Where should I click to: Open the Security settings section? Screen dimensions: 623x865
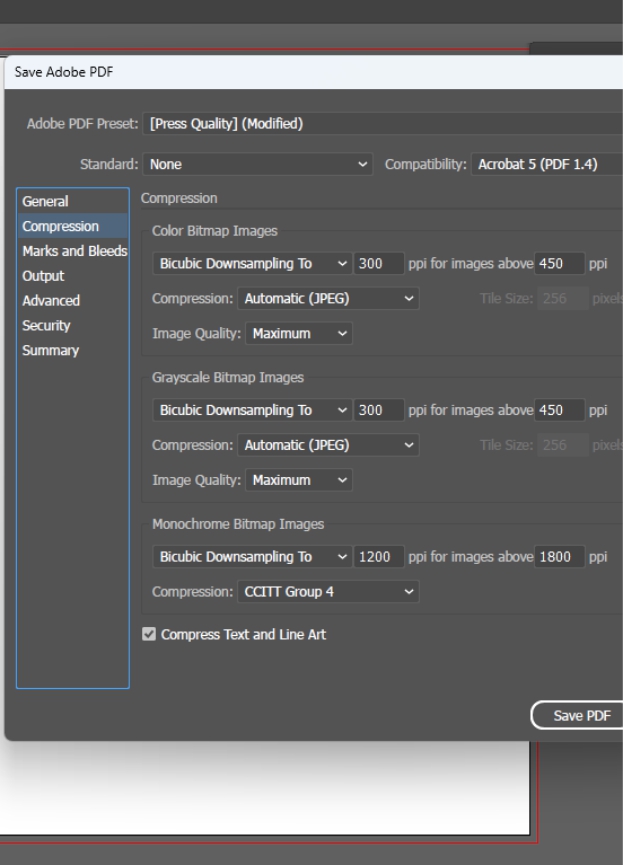46,326
